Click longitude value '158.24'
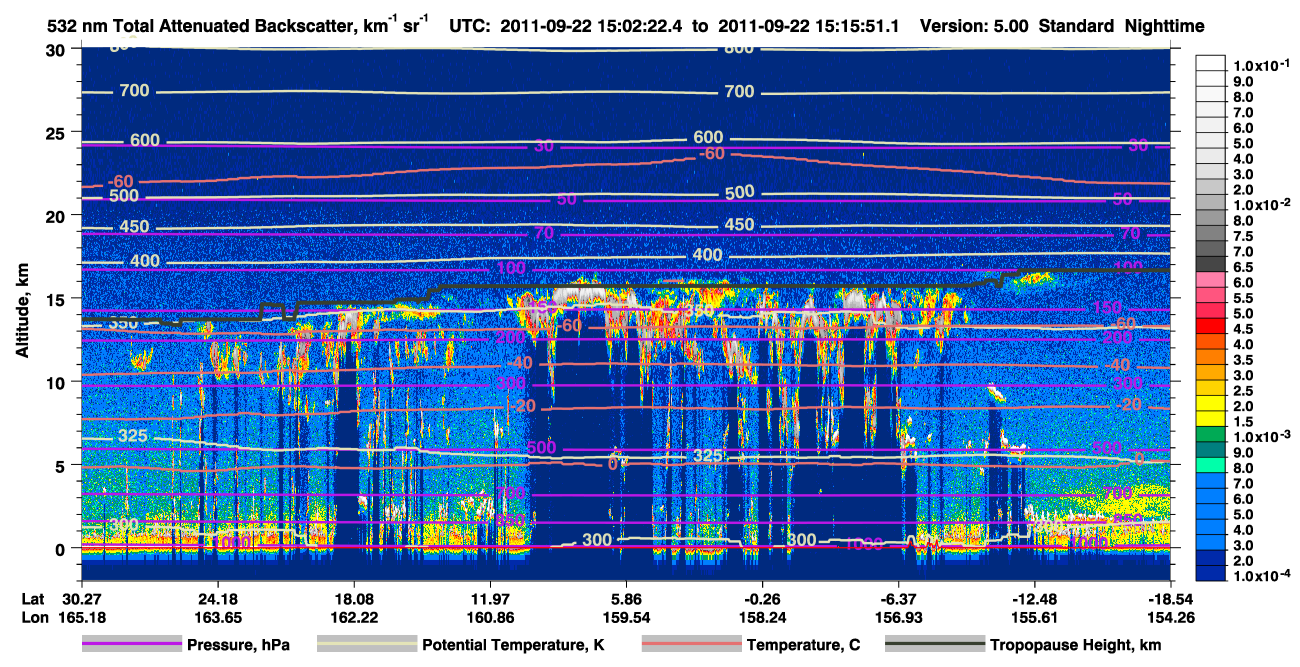The image size is (1300, 667). point(762,617)
